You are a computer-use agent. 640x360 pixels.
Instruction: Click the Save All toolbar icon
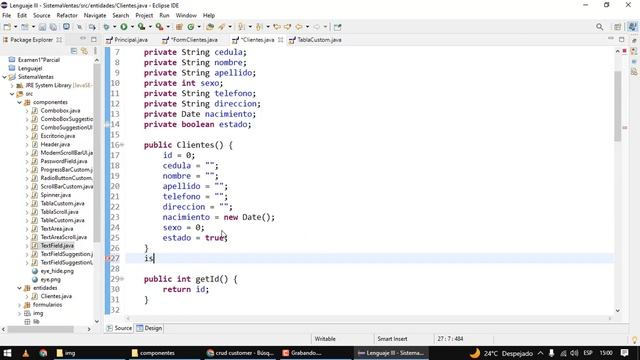click(x=53, y=27)
